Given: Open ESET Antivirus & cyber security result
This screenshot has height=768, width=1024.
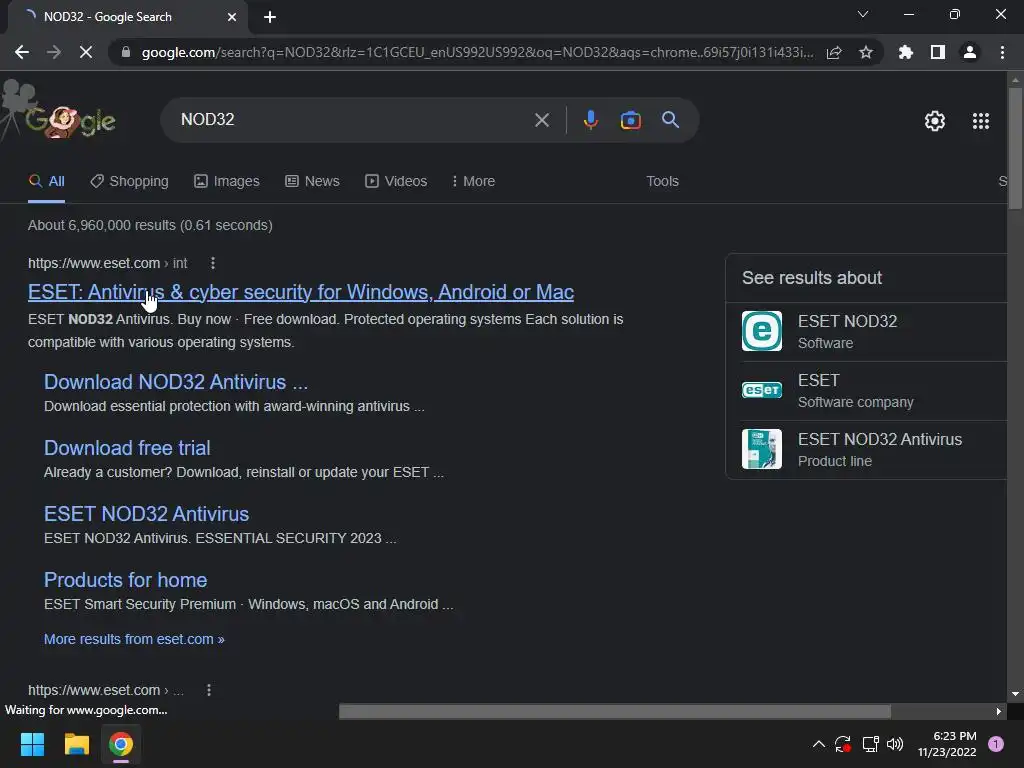Looking at the screenshot, I should click(x=301, y=292).
